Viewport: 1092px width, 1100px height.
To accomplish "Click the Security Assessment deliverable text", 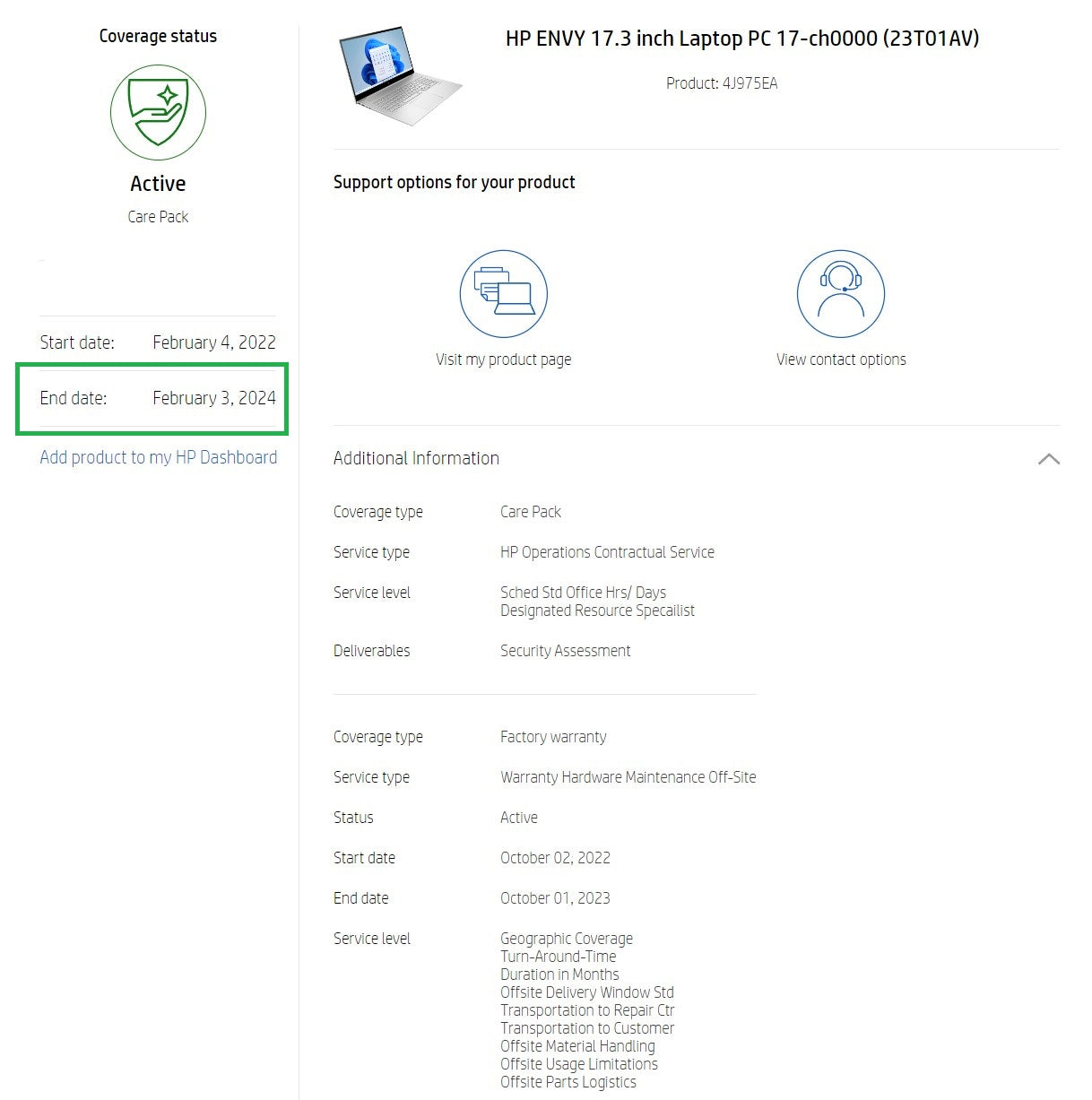I will (565, 651).
